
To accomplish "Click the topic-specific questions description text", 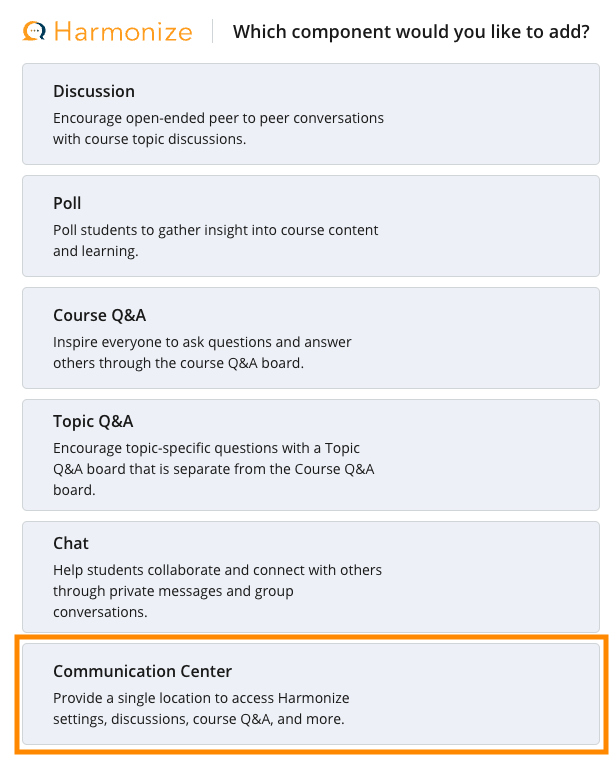I will click(213, 469).
